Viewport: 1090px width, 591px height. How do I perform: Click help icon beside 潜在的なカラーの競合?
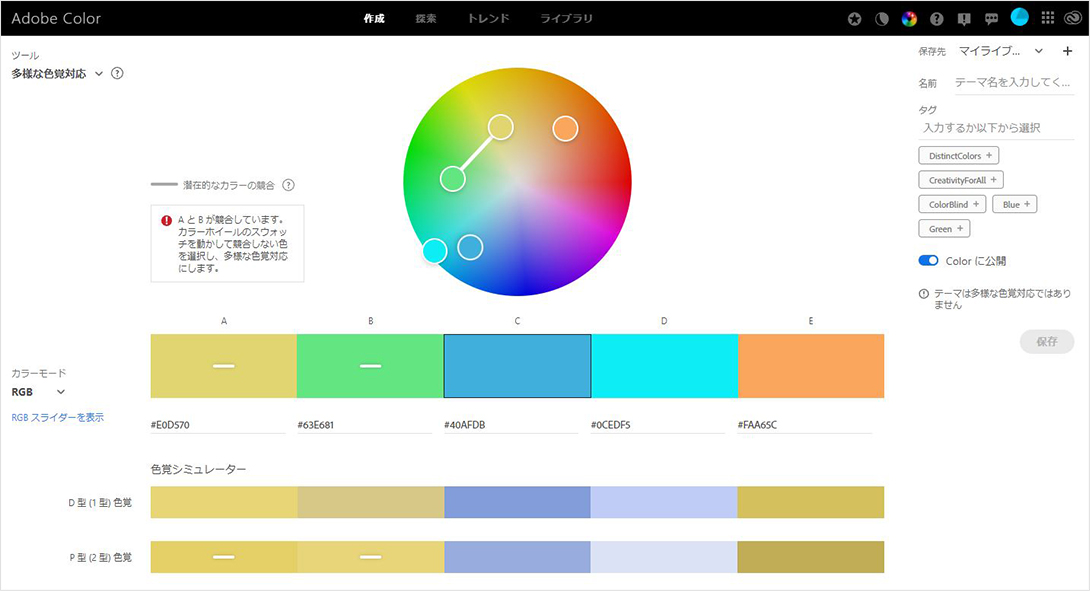point(288,185)
